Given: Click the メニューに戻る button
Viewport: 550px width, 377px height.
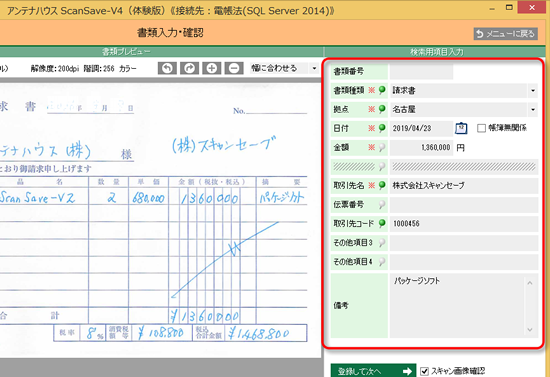Looking at the screenshot, I should coord(505,34).
